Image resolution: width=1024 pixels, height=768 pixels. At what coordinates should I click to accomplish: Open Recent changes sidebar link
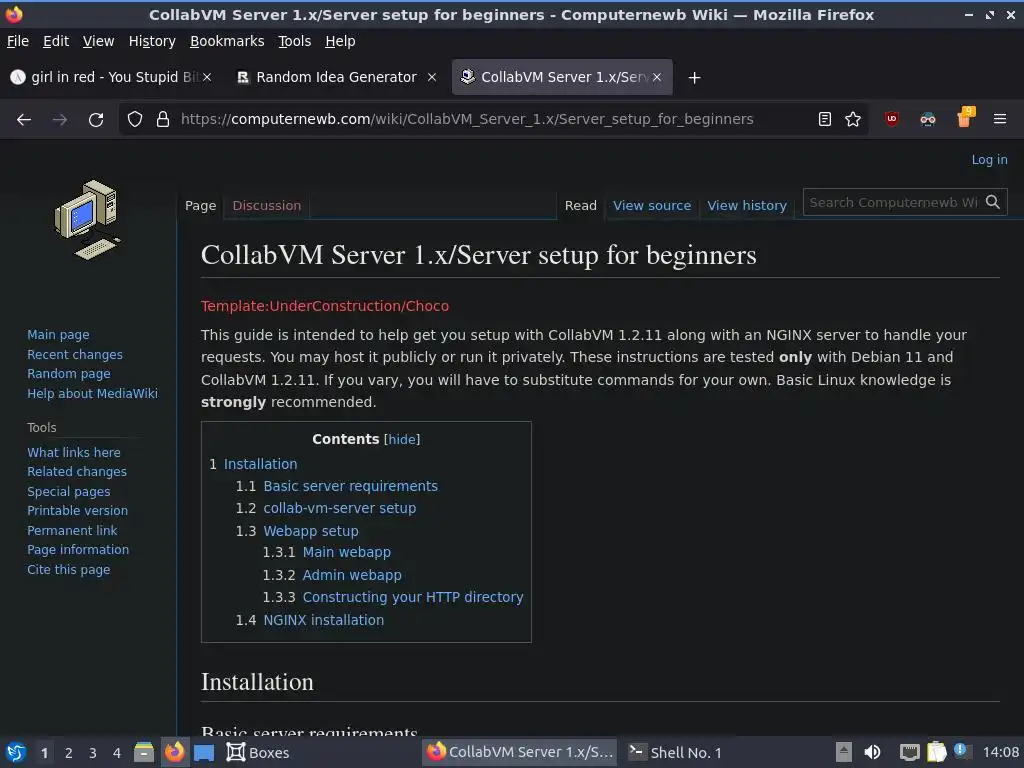pos(74,355)
